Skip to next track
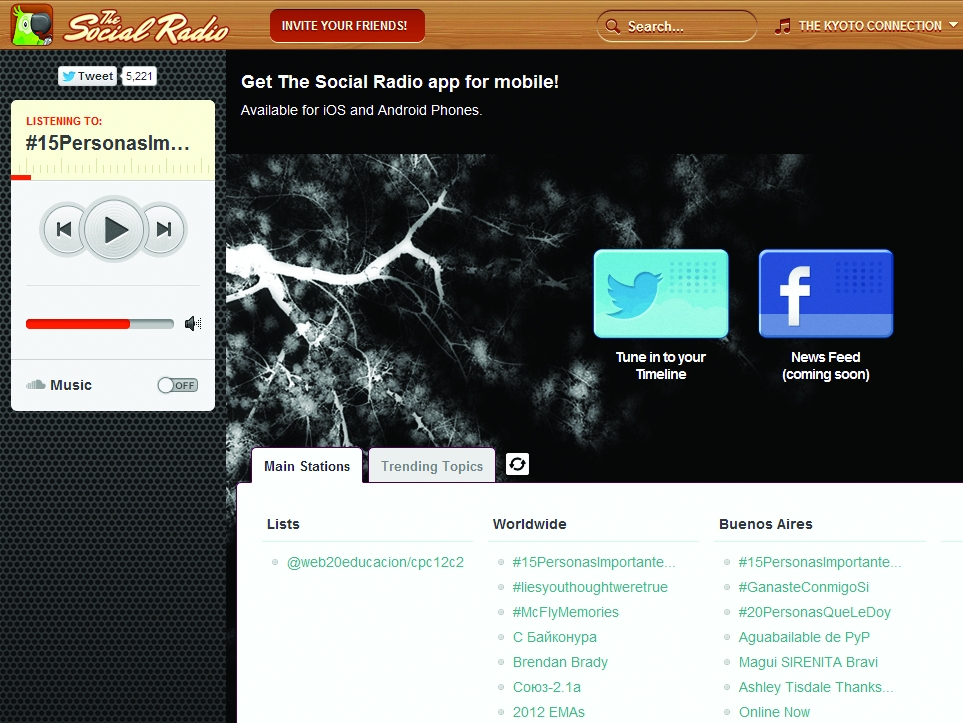The width and height of the screenshot is (963, 723). [x=164, y=229]
